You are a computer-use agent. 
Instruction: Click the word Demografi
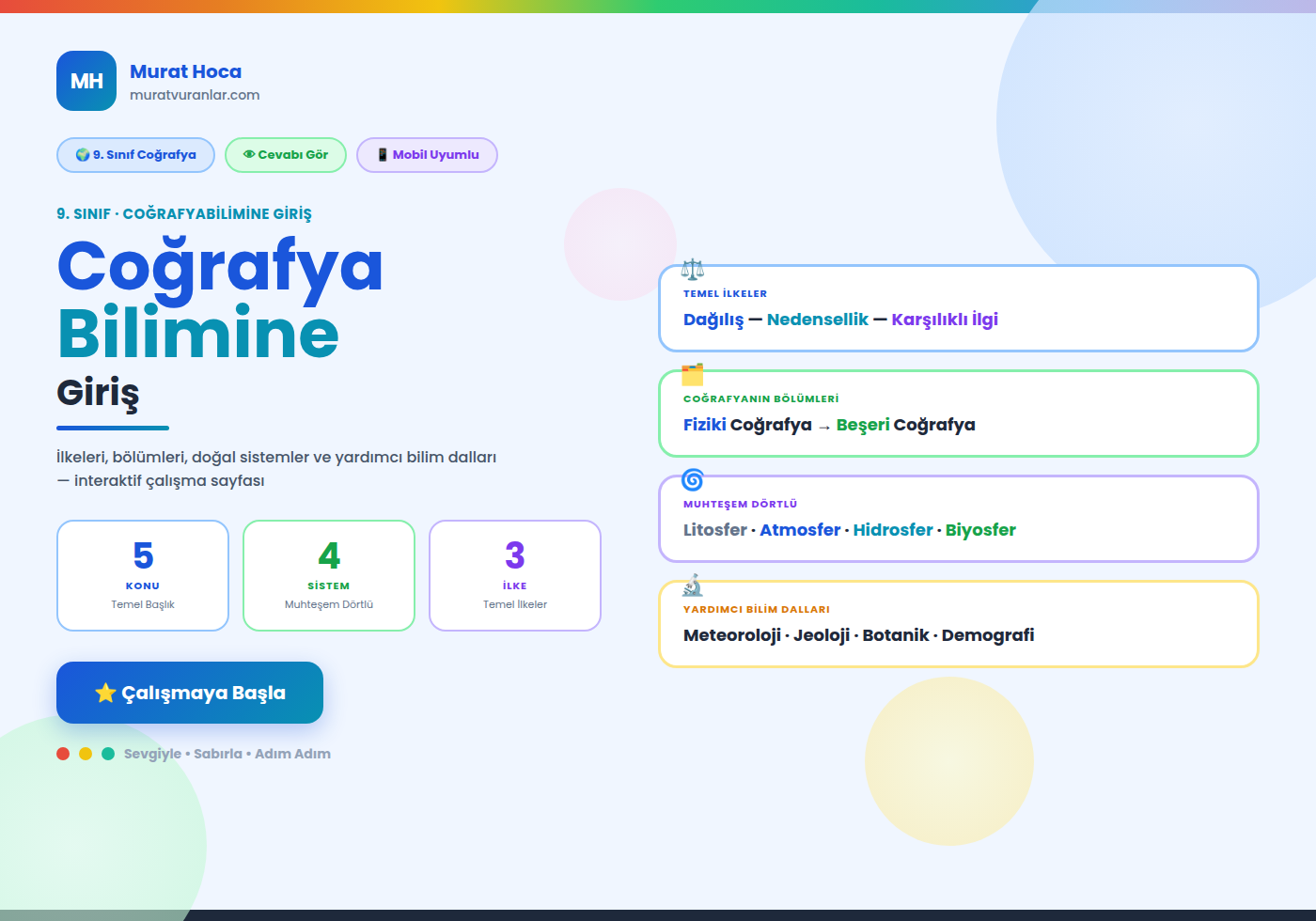pyautogui.click(x=988, y=635)
